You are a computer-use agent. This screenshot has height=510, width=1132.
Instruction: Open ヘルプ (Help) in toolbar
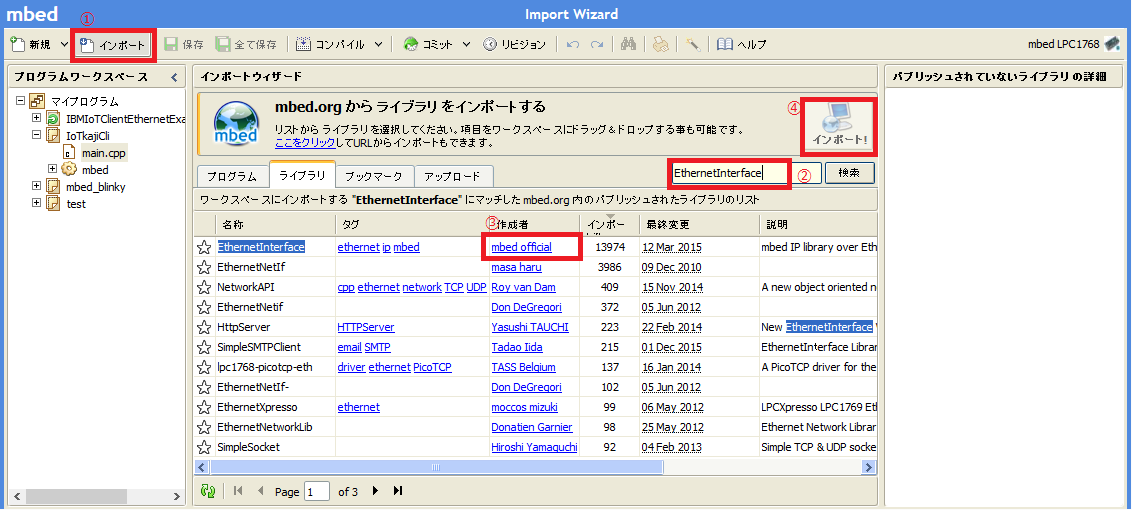(741, 45)
